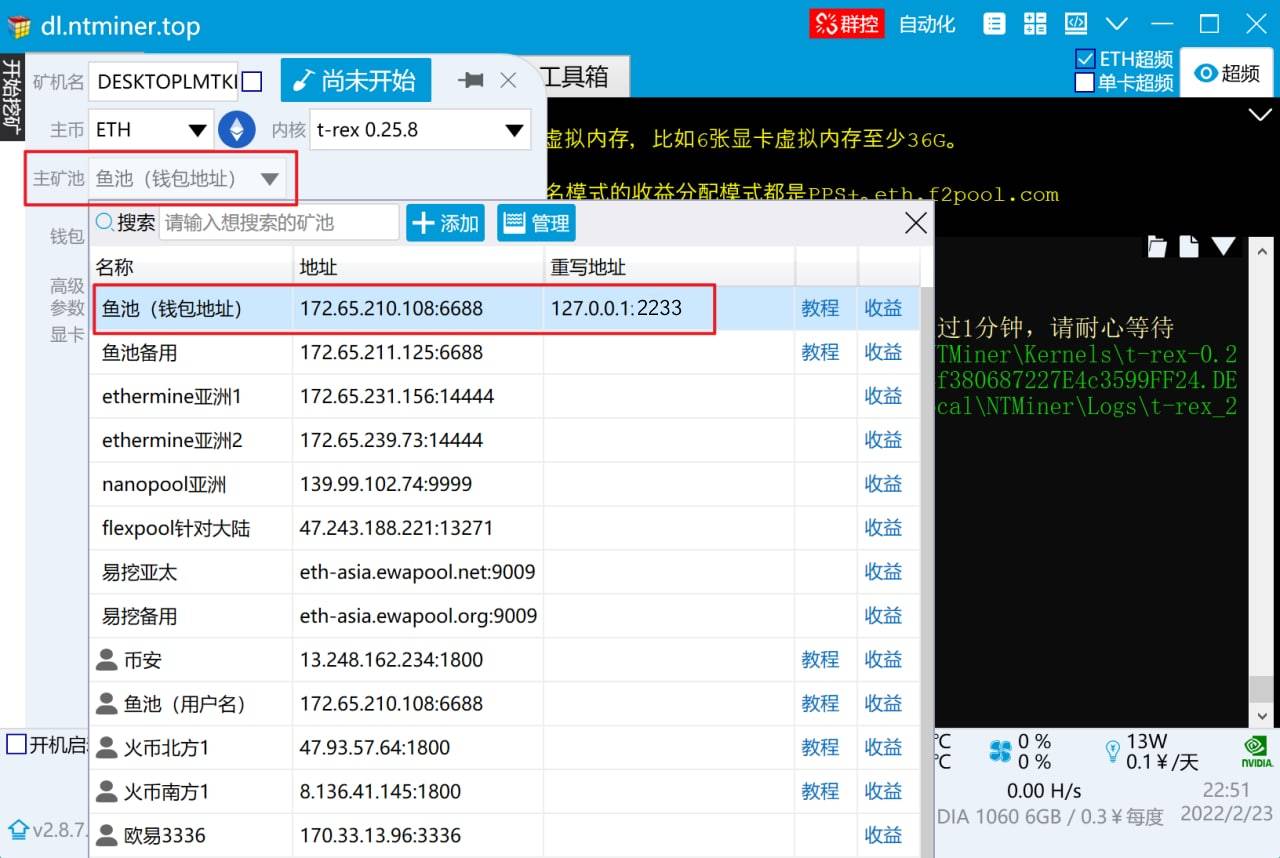Open the list view icon in title bar
1280x858 pixels.
pyautogui.click(x=994, y=24)
